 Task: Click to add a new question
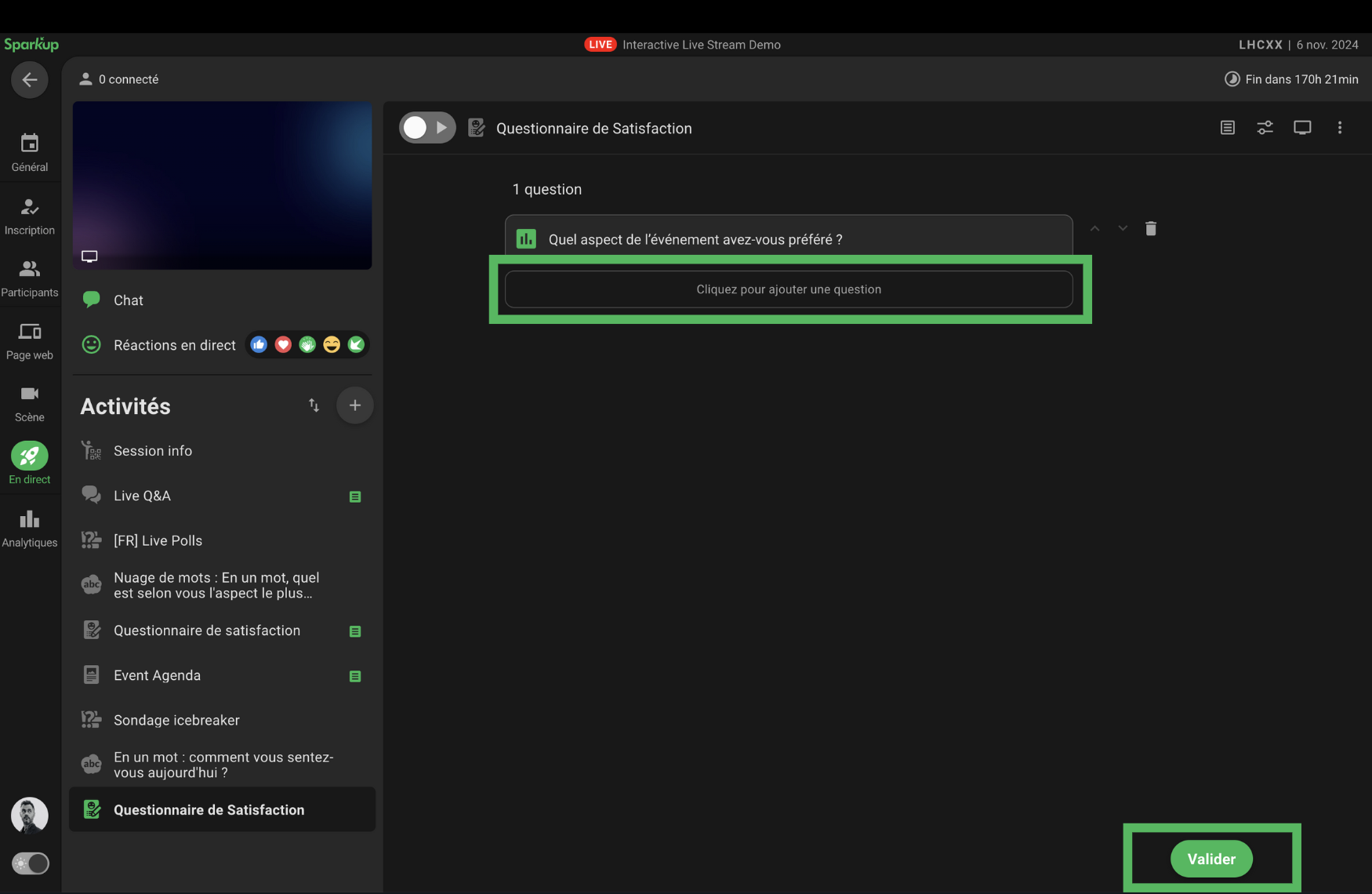789,289
